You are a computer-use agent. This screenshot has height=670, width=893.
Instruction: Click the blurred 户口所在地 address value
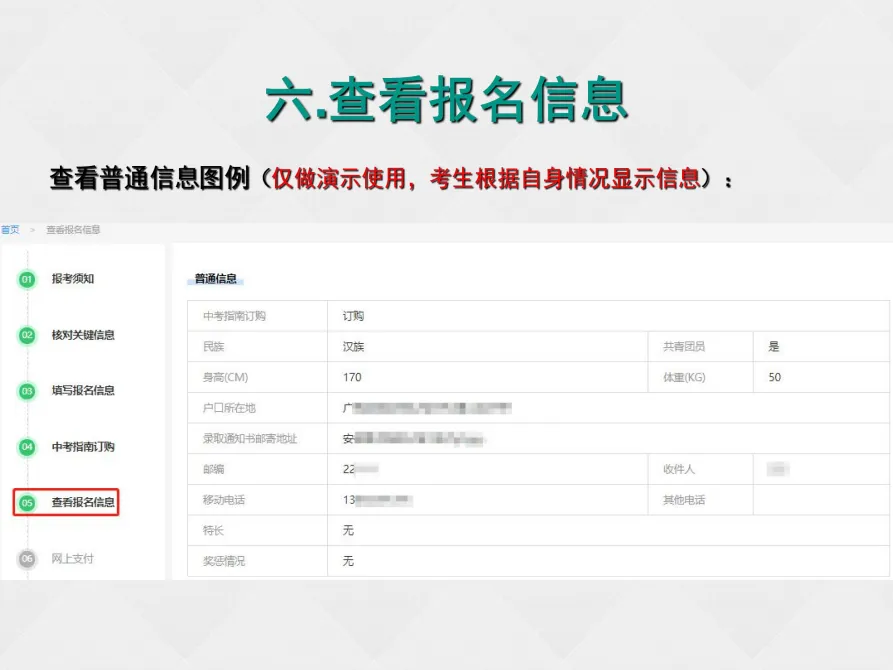point(427,408)
